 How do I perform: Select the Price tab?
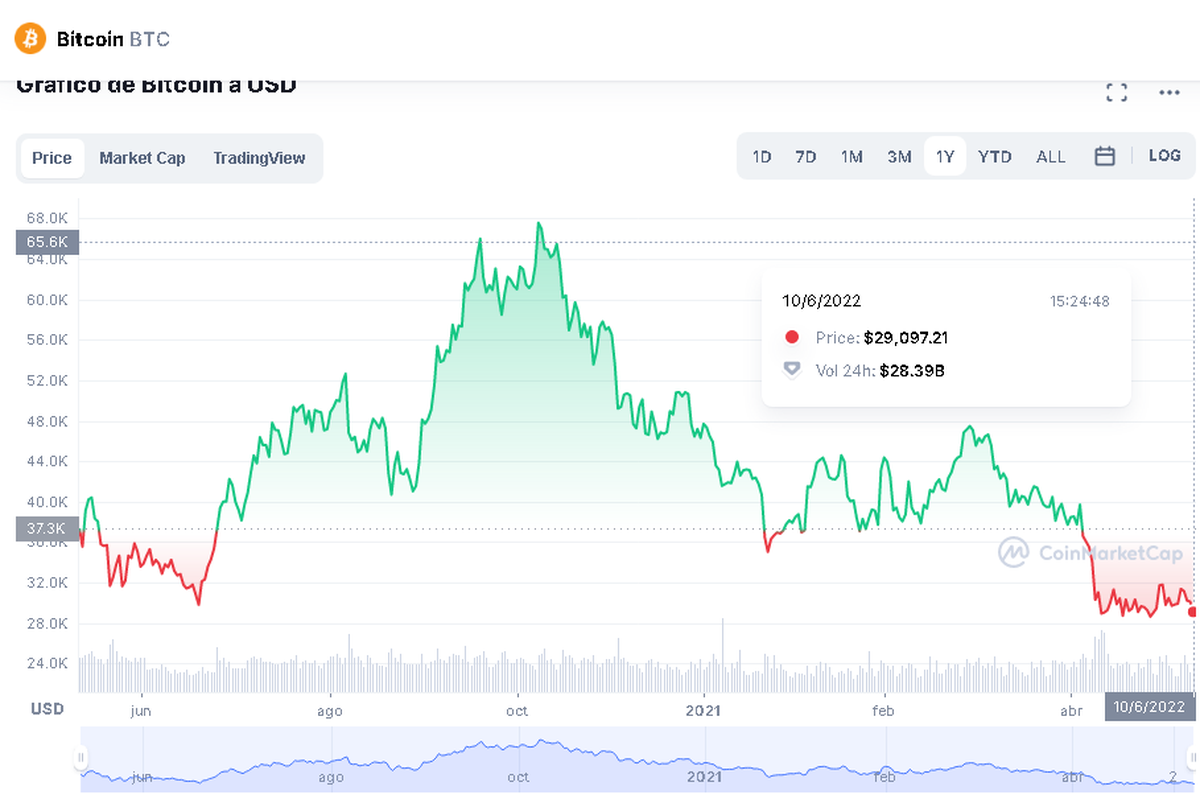(x=52, y=158)
